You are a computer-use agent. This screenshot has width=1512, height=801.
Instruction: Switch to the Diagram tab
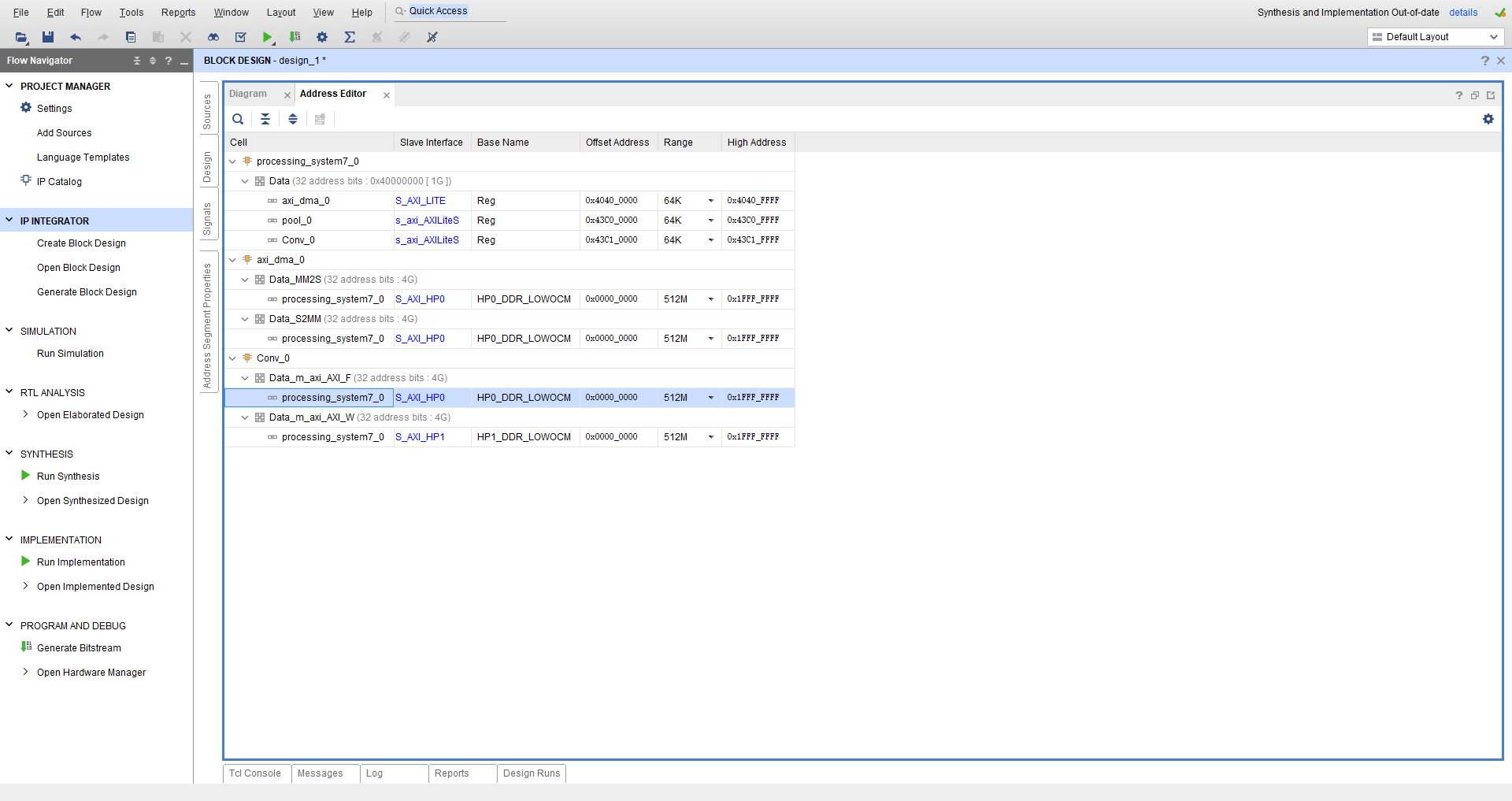pyautogui.click(x=248, y=94)
